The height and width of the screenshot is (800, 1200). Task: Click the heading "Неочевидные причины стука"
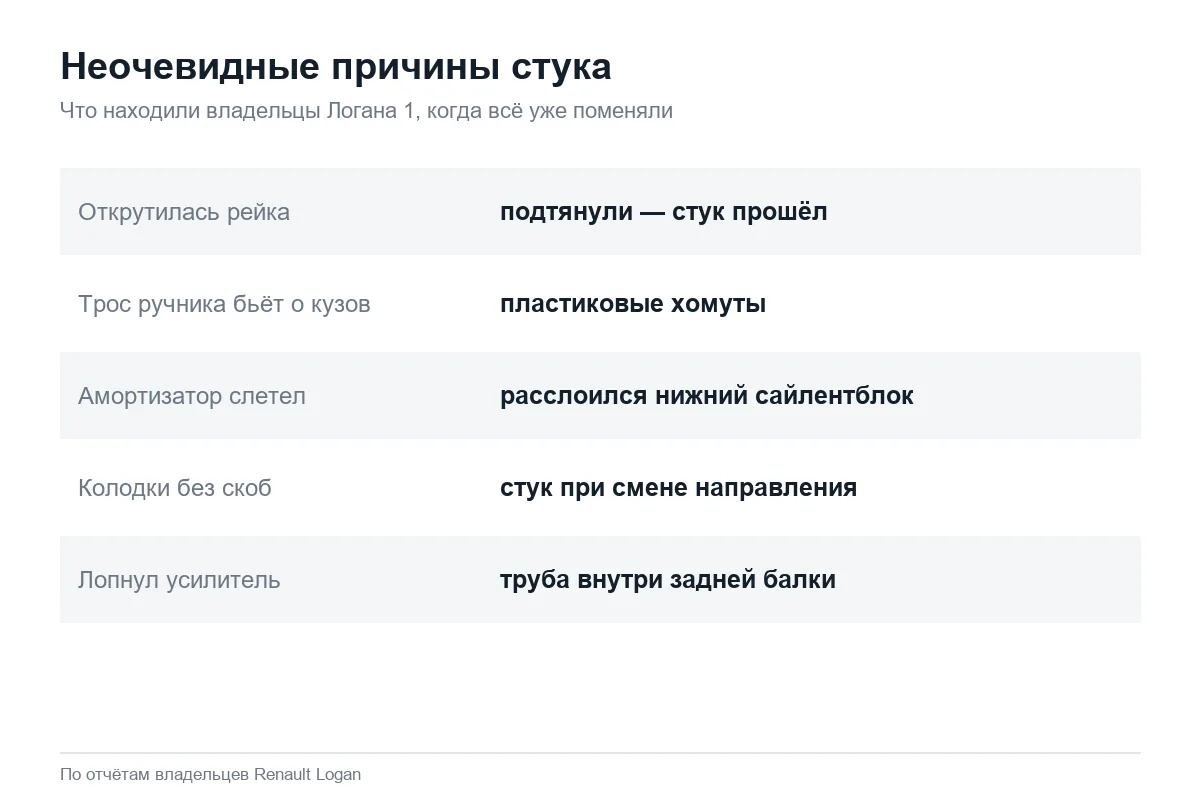[336, 67]
